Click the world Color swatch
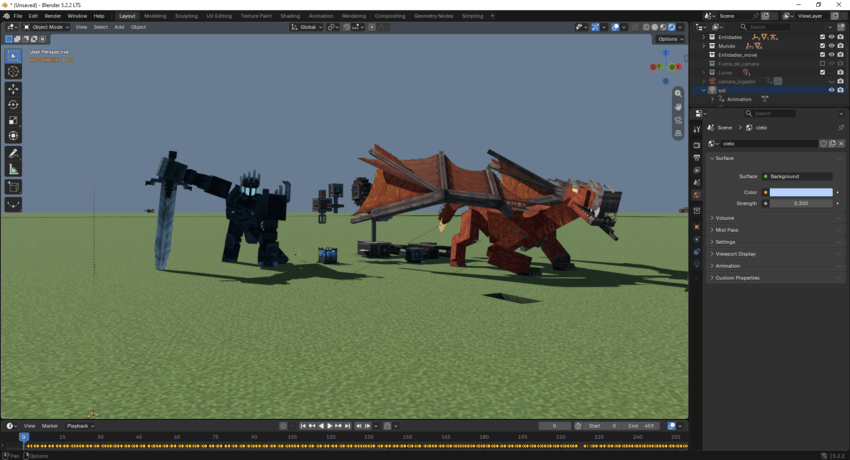Image resolution: width=850 pixels, height=460 pixels. pos(801,192)
